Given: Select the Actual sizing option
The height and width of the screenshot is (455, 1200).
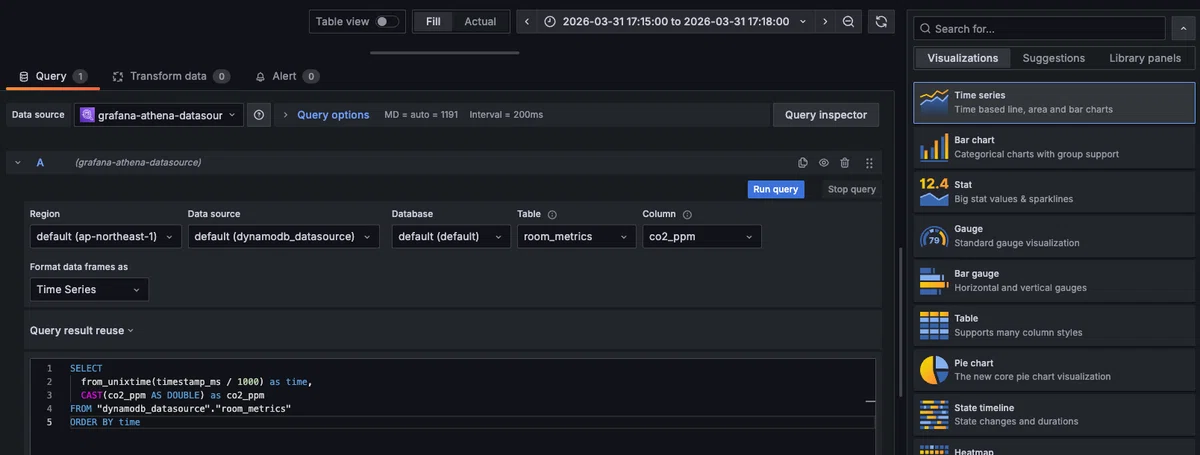Looking at the screenshot, I should [x=480, y=21].
